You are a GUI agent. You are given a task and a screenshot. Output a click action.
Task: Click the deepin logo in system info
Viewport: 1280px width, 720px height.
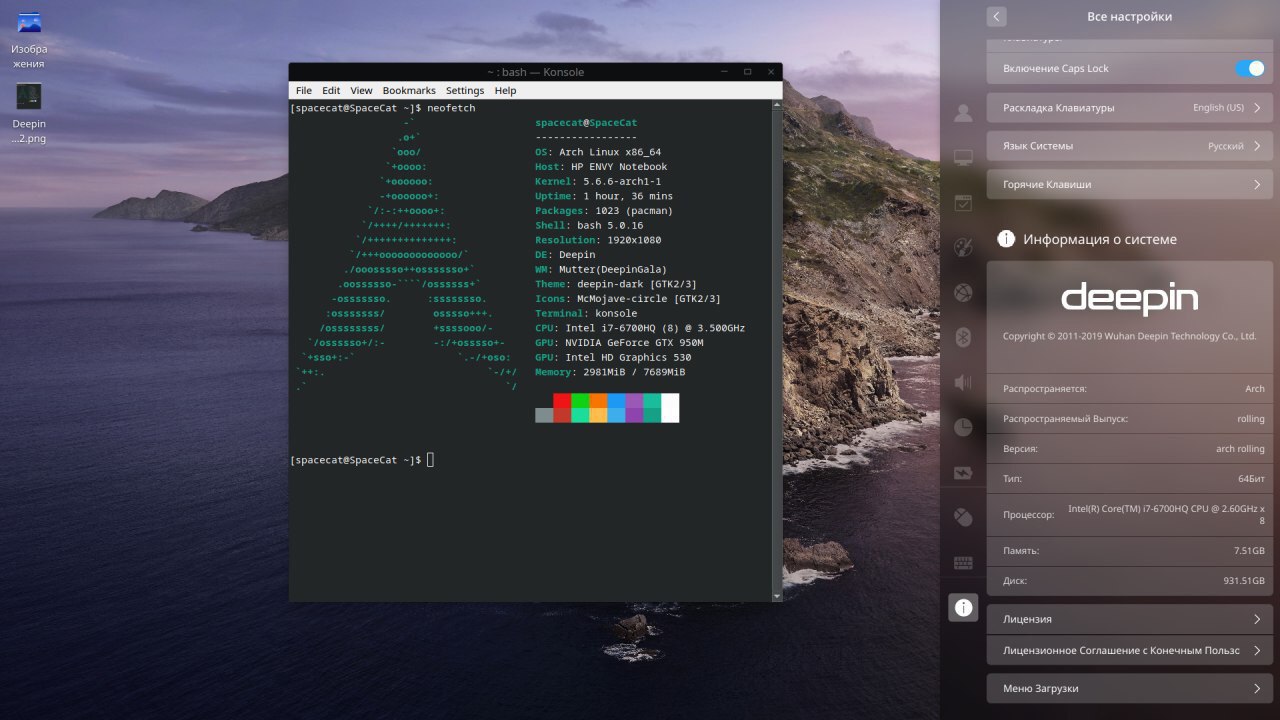click(x=1129, y=298)
